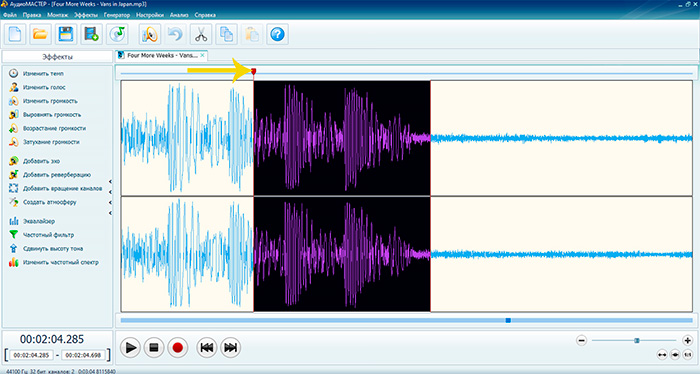Close the Four More Weeks tab

pos(202,55)
